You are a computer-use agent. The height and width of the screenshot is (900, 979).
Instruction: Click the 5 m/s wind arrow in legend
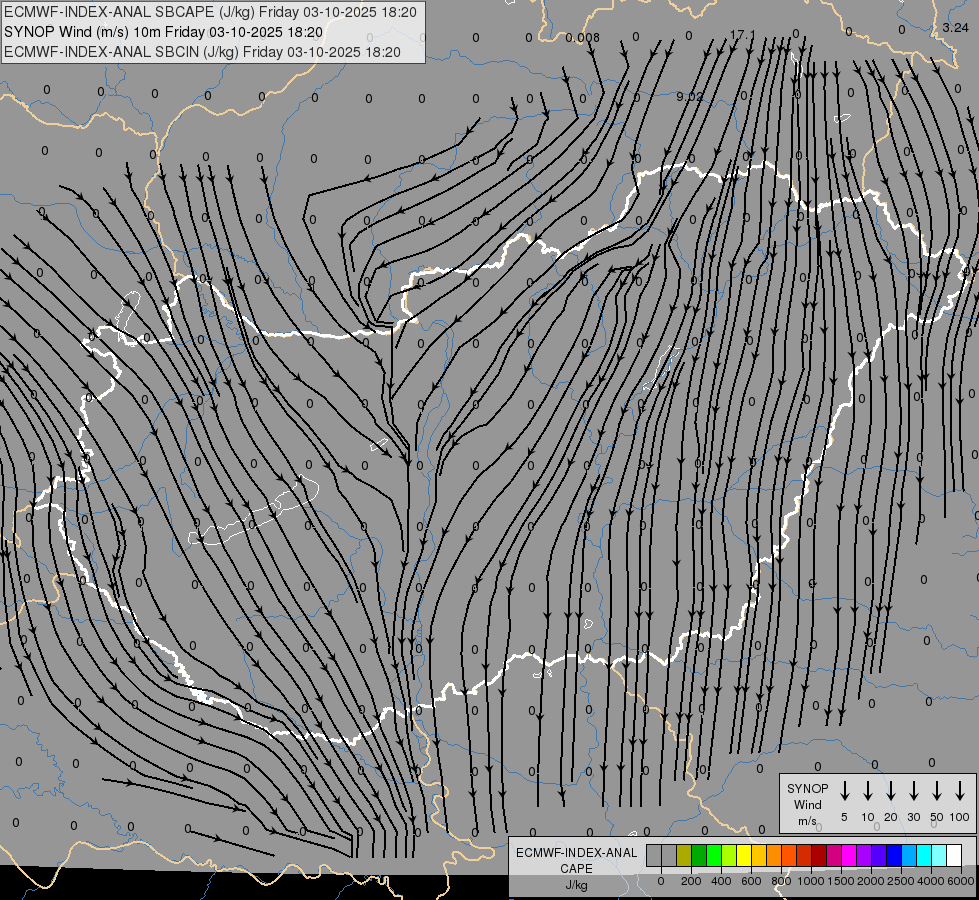point(844,791)
